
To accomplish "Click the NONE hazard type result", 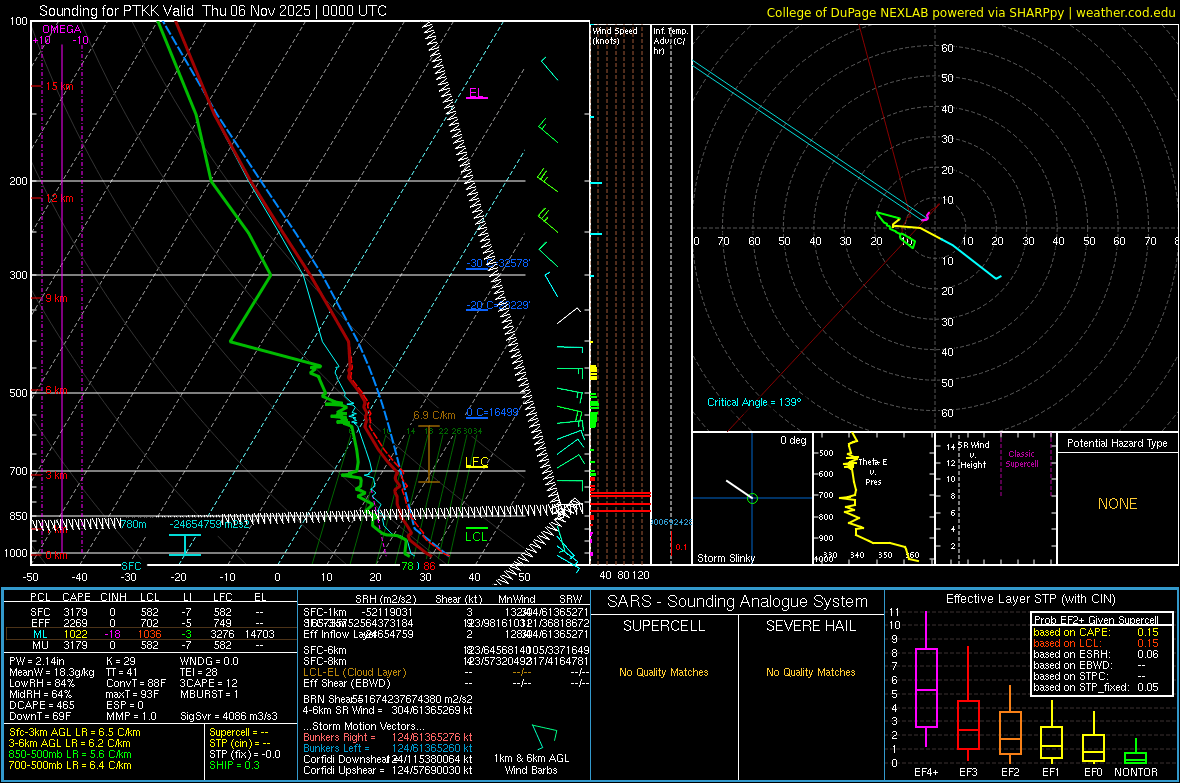I will click(1118, 504).
